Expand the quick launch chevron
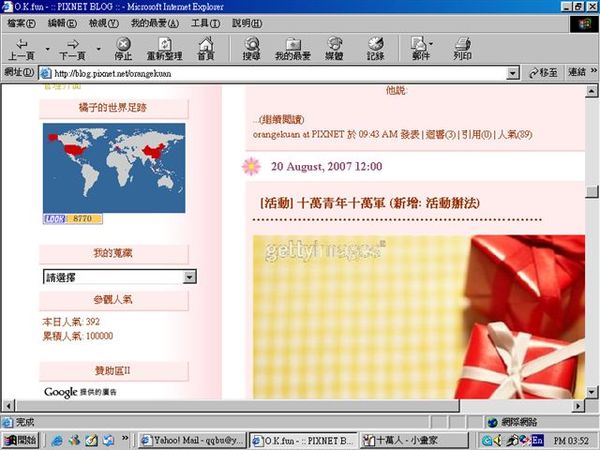The width and height of the screenshot is (600, 450). 125,438
